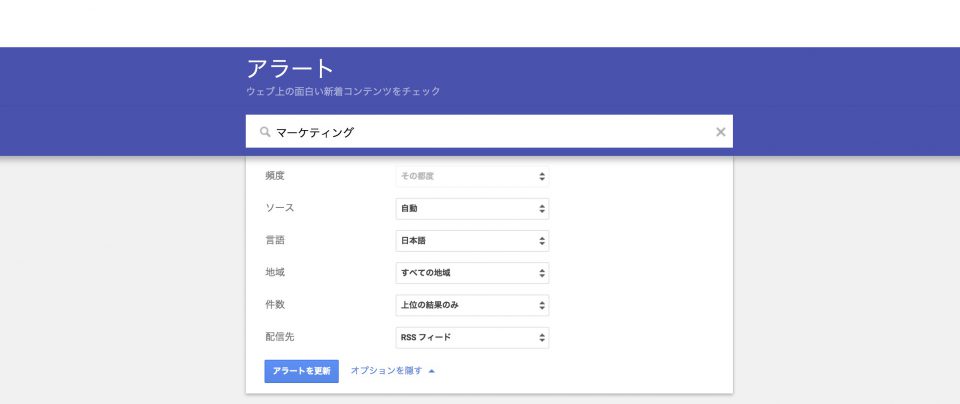The width and height of the screenshot is (960, 404).
Task: Click the up-down arrows on the 地域 selector
Action: click(541, 273)
